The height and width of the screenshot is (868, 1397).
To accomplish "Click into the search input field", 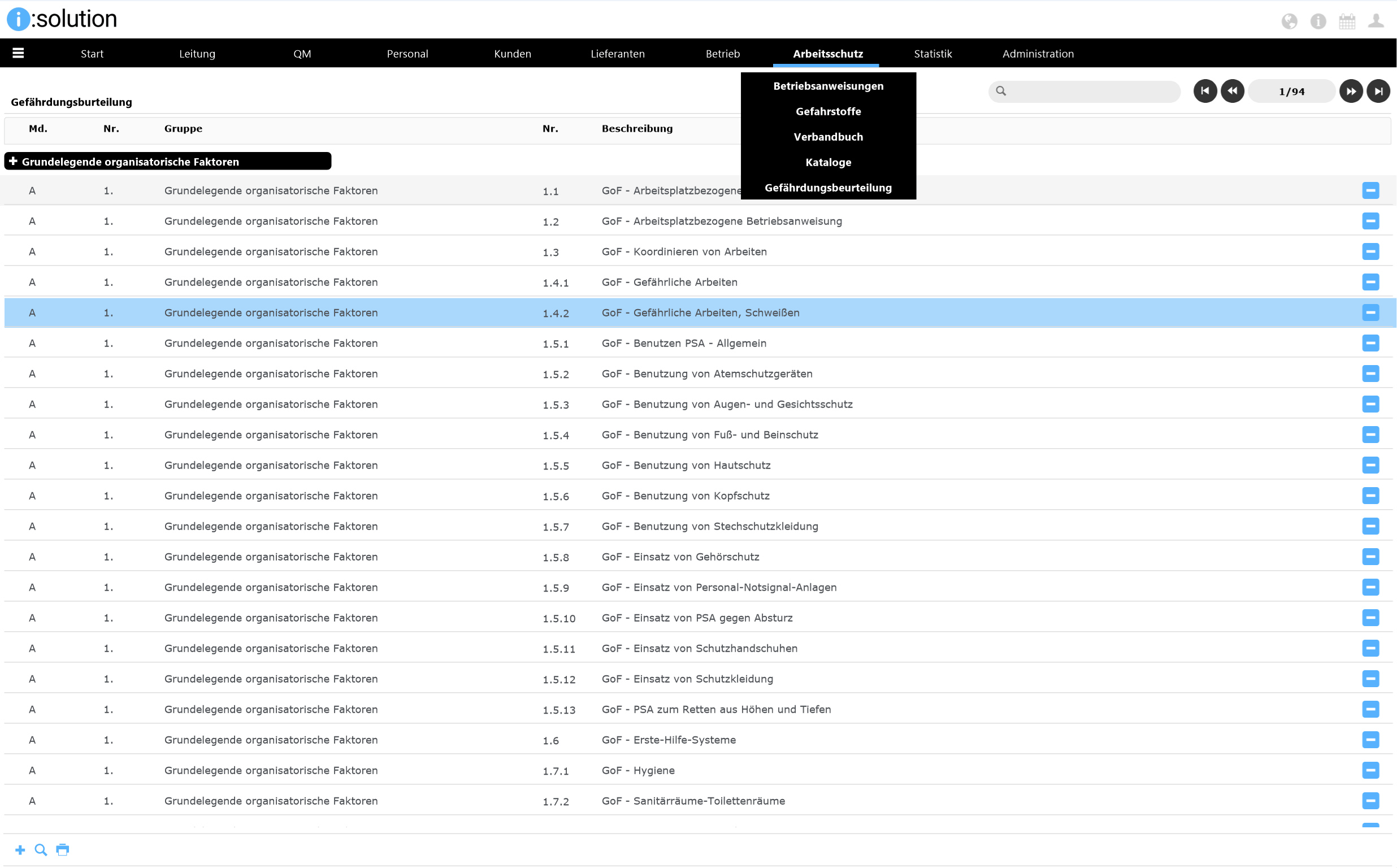I will (1091, 91).
